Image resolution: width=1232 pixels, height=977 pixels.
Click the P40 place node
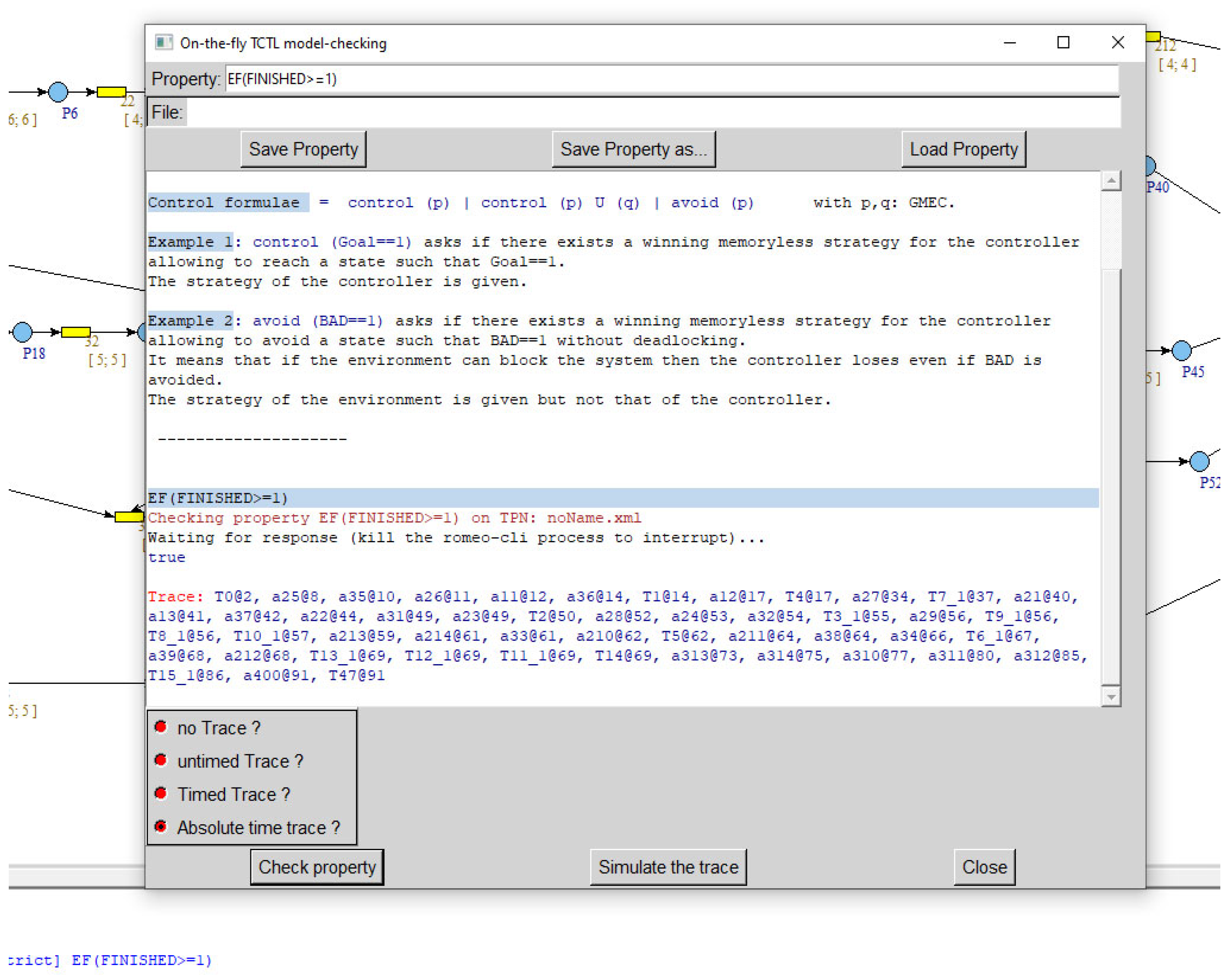[1150, 166]
